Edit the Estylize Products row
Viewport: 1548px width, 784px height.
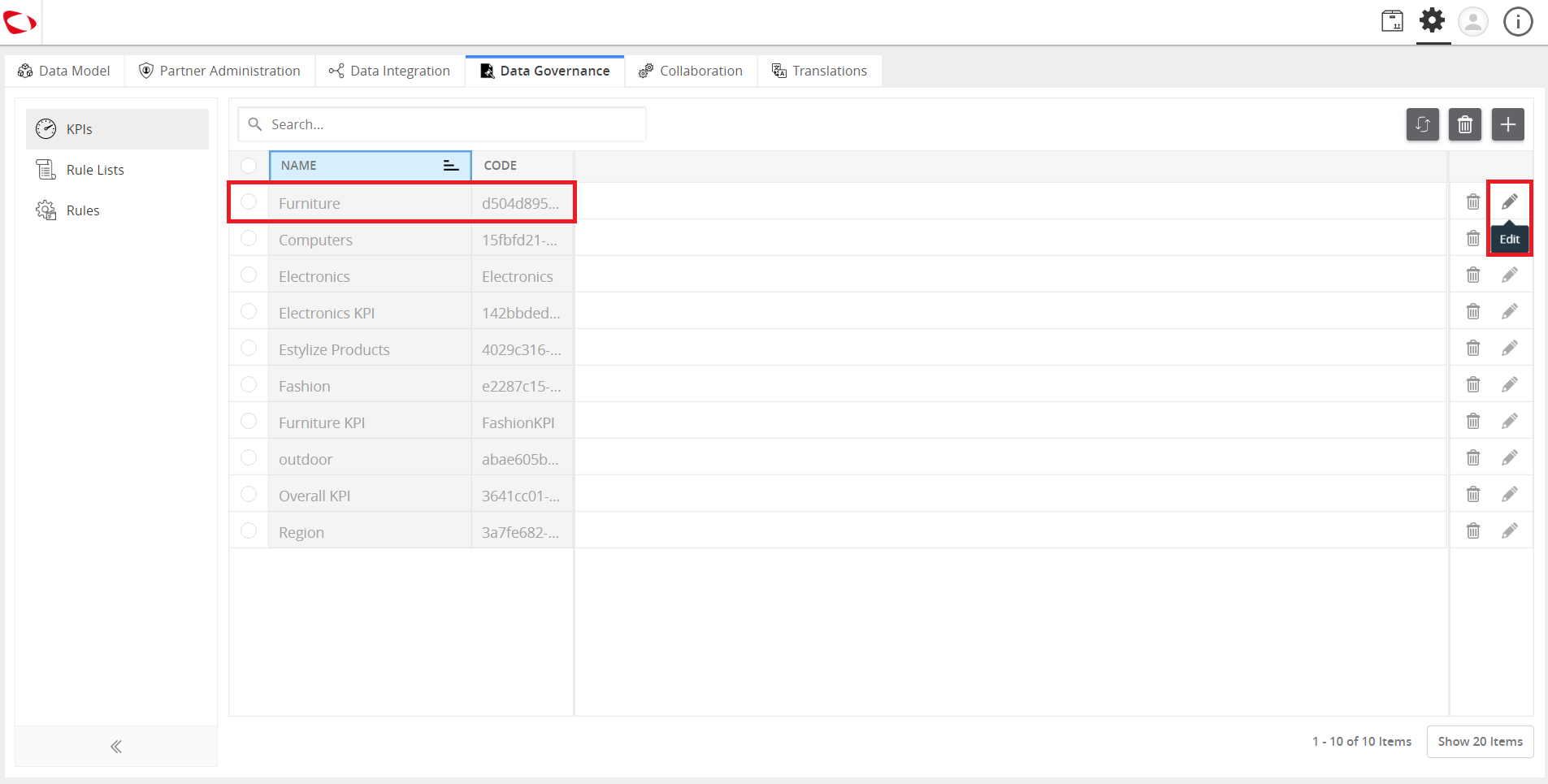(x=1509, y=348)
